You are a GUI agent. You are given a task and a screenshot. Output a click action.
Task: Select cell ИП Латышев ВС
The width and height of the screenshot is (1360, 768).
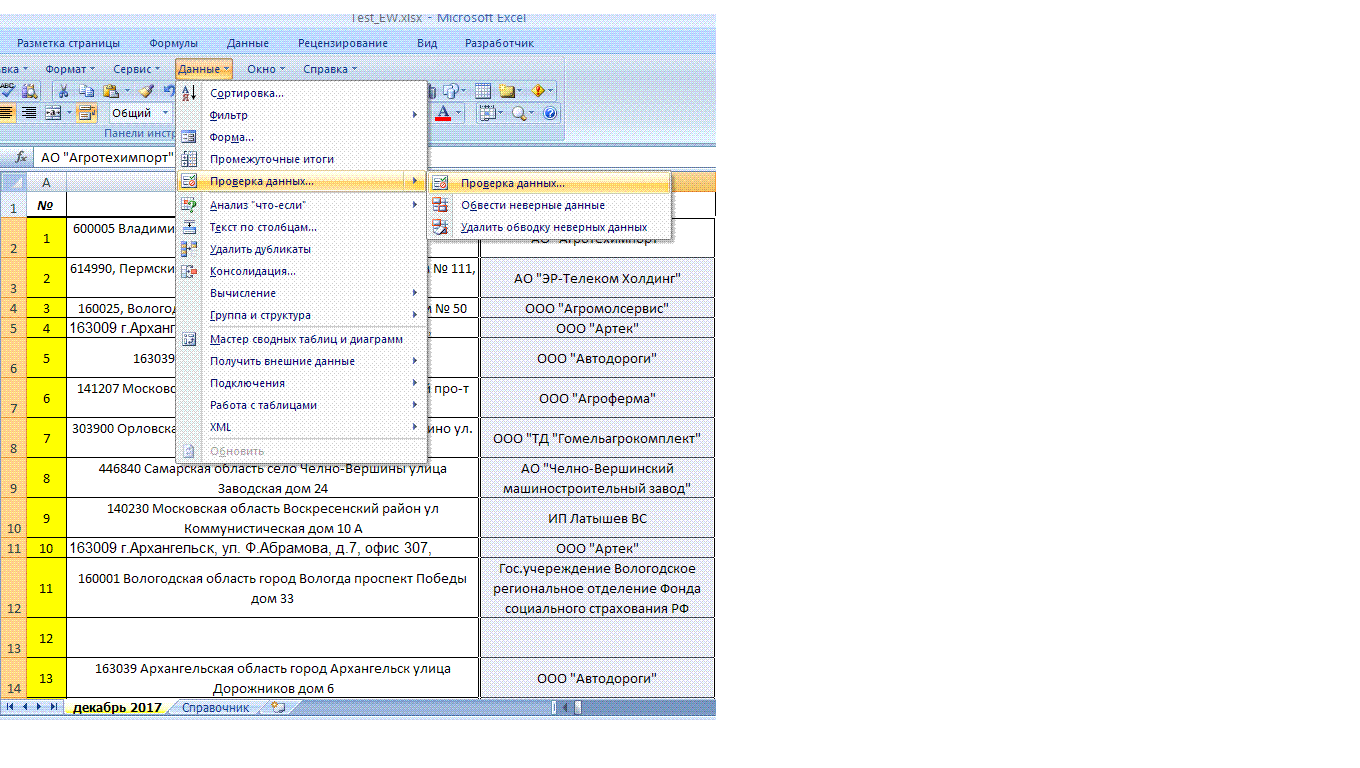[x=597, y=518]
